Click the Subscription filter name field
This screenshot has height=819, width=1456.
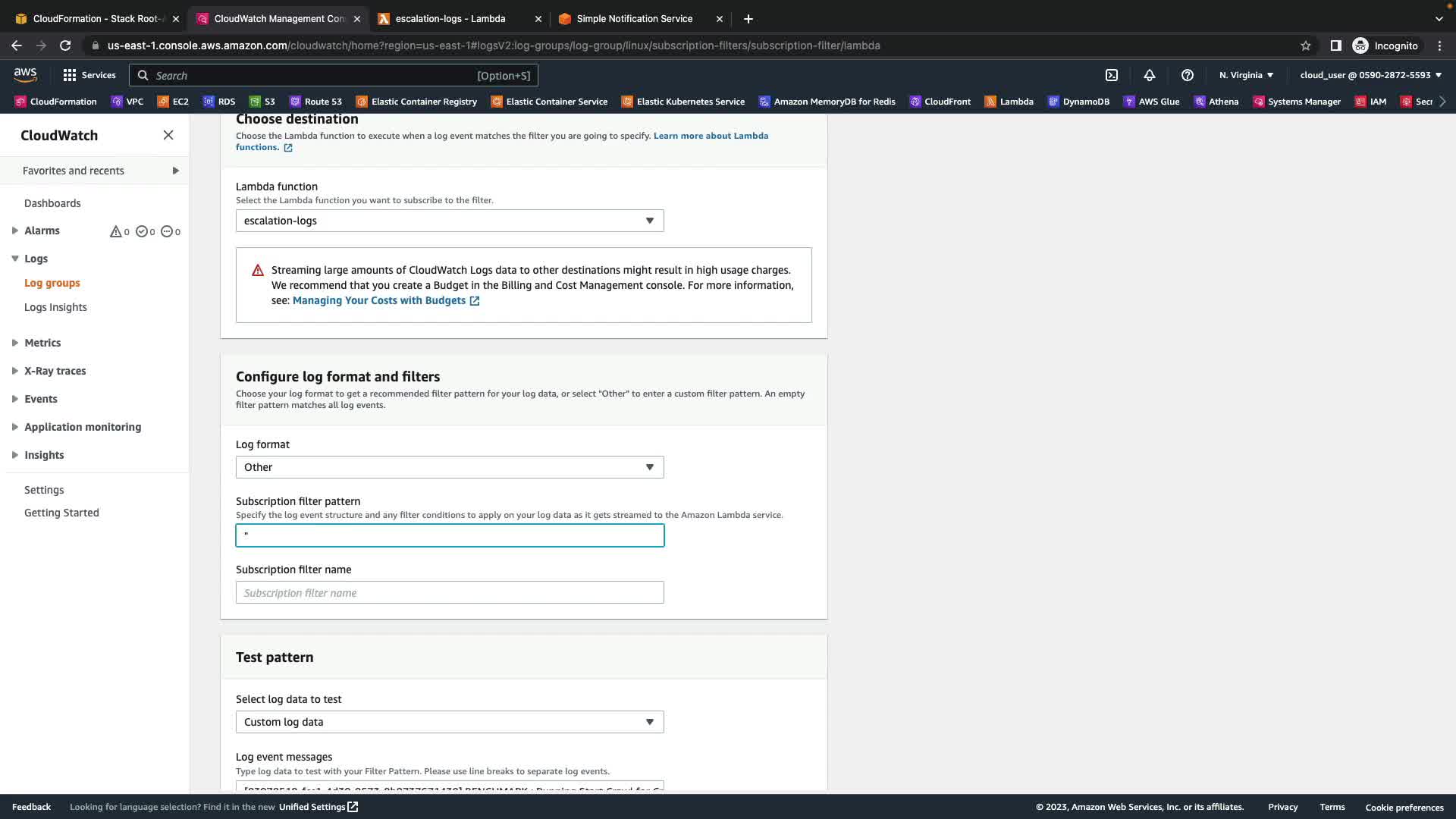coord(449,593)
